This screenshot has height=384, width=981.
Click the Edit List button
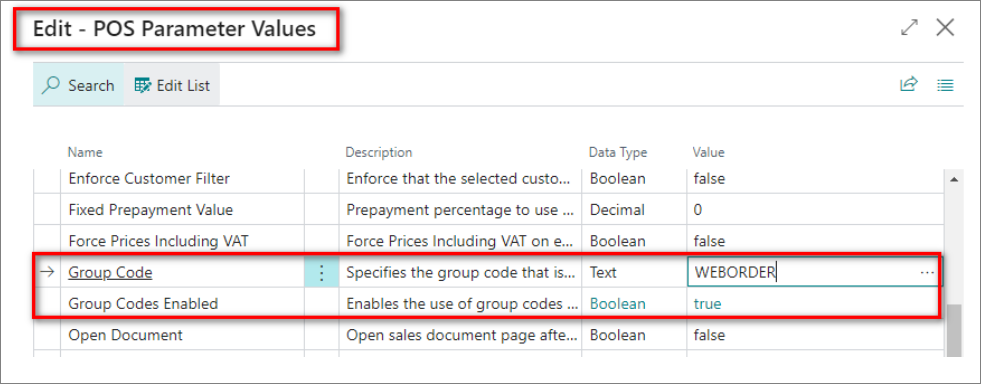pos(172,85)
